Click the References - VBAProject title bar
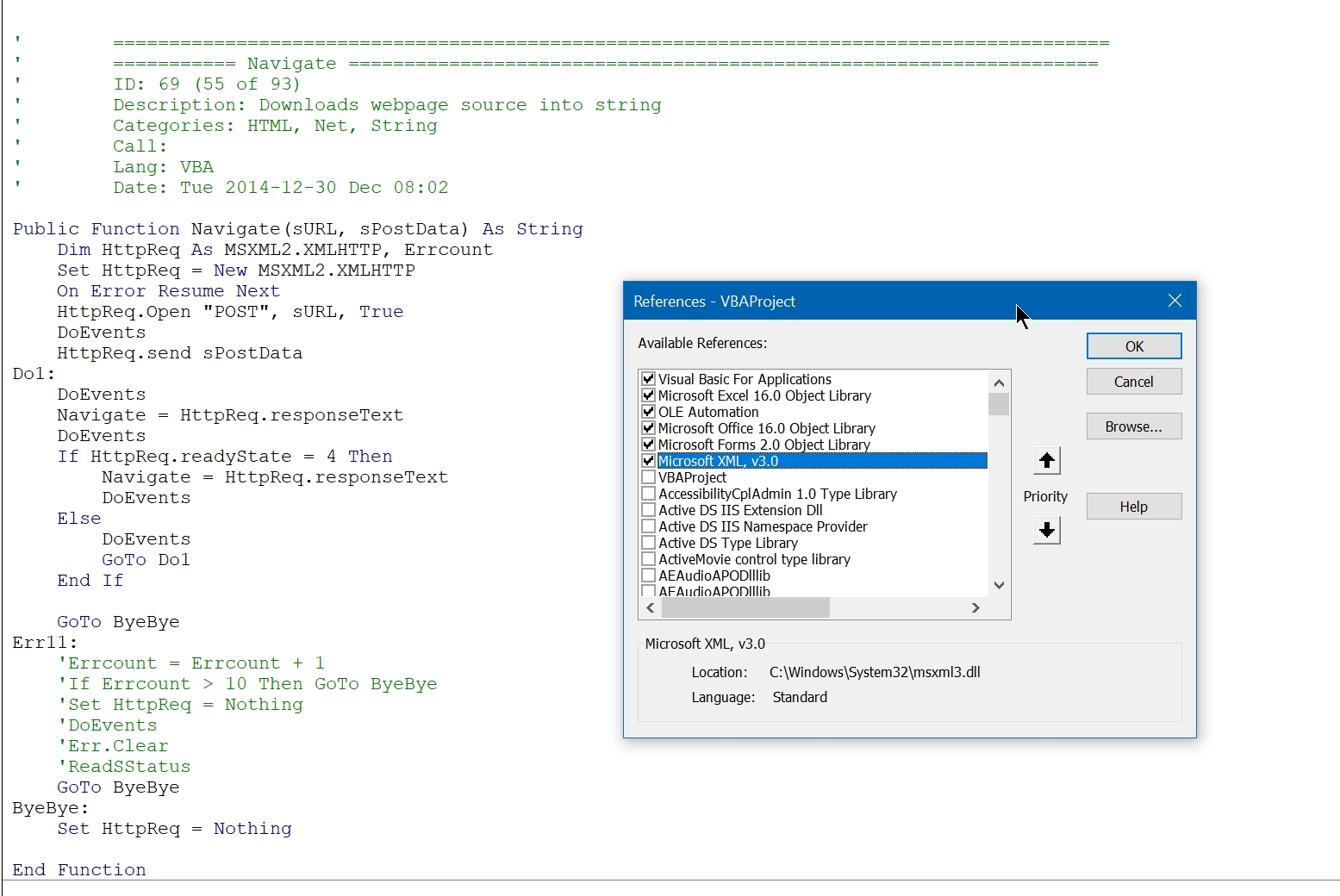 click(819, 301)
